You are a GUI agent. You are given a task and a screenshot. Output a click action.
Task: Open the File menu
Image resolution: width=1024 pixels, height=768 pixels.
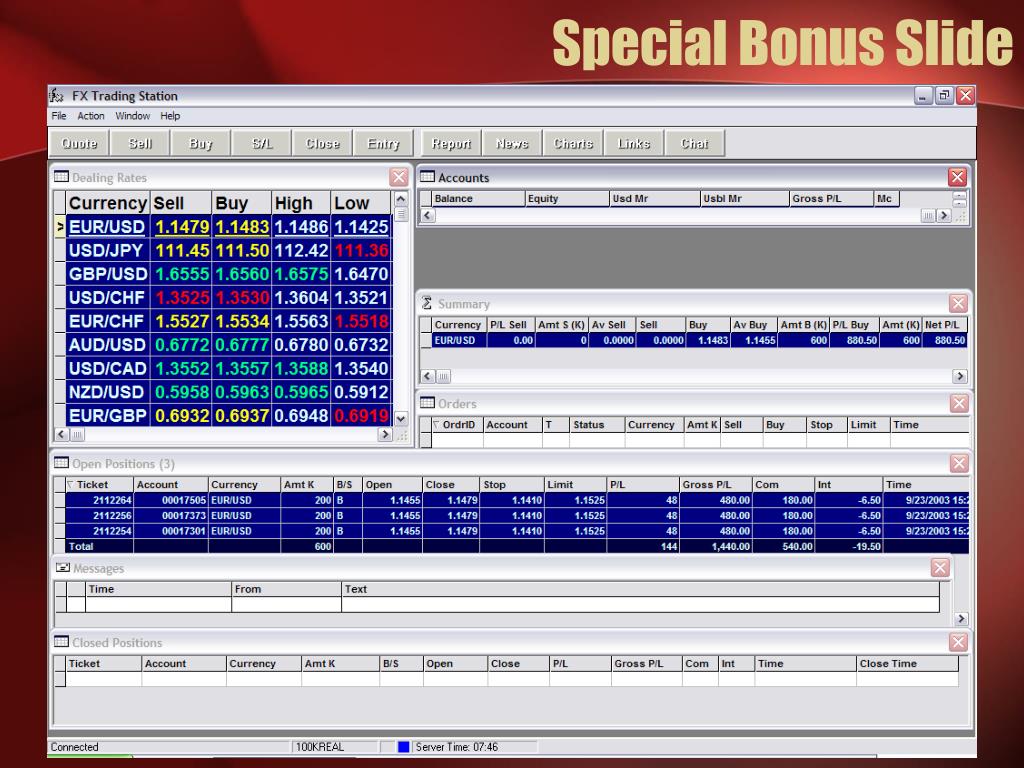click(x=59, y=116)
